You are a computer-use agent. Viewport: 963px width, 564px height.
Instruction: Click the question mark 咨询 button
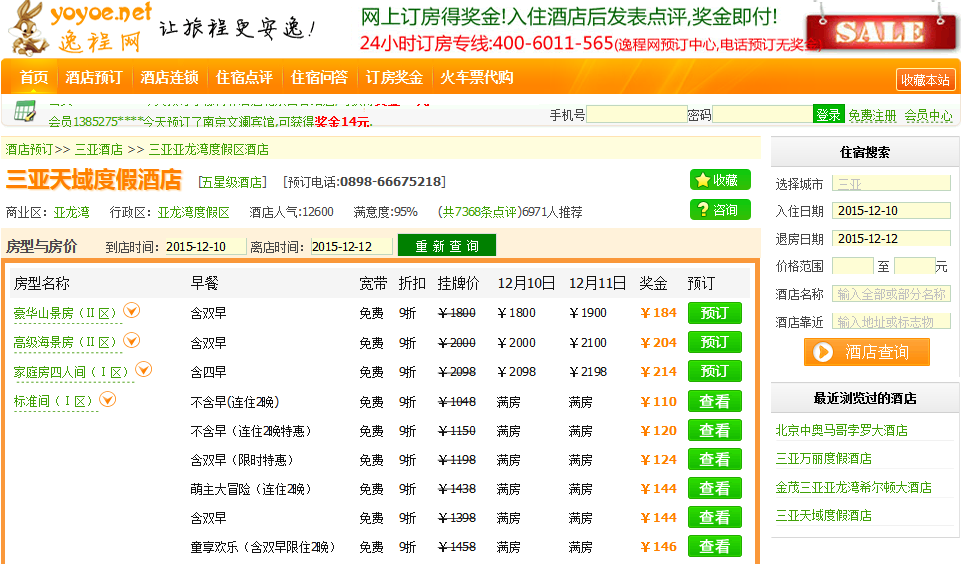coord(720,210)
